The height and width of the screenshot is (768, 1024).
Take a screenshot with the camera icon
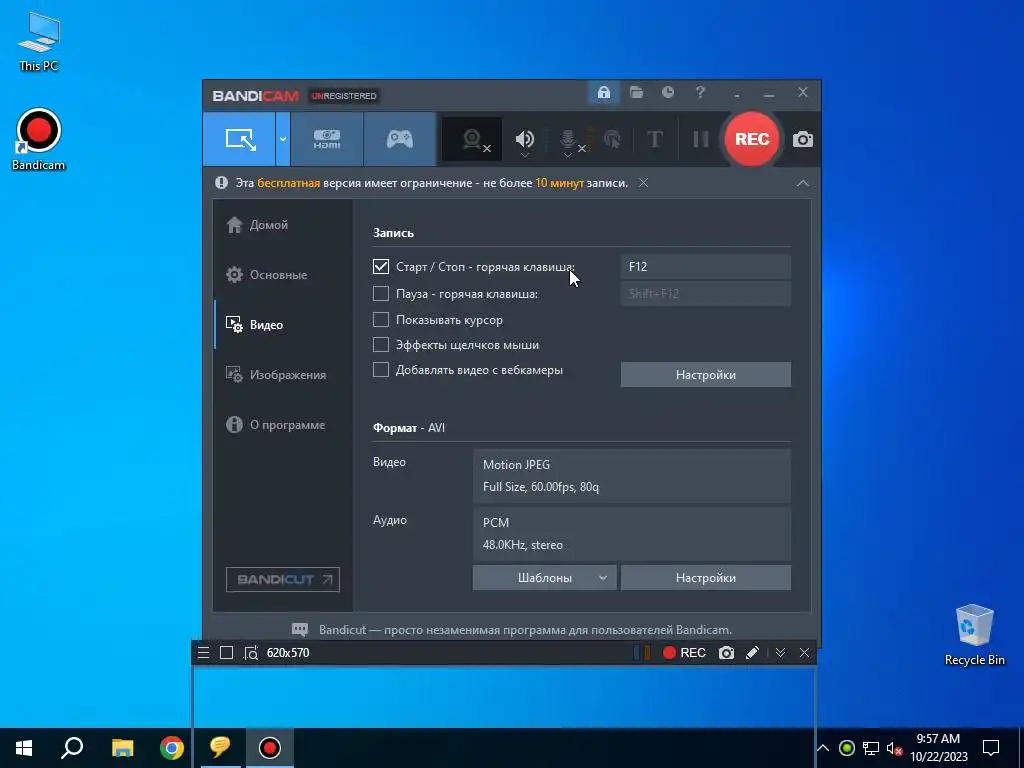point(803,140)
